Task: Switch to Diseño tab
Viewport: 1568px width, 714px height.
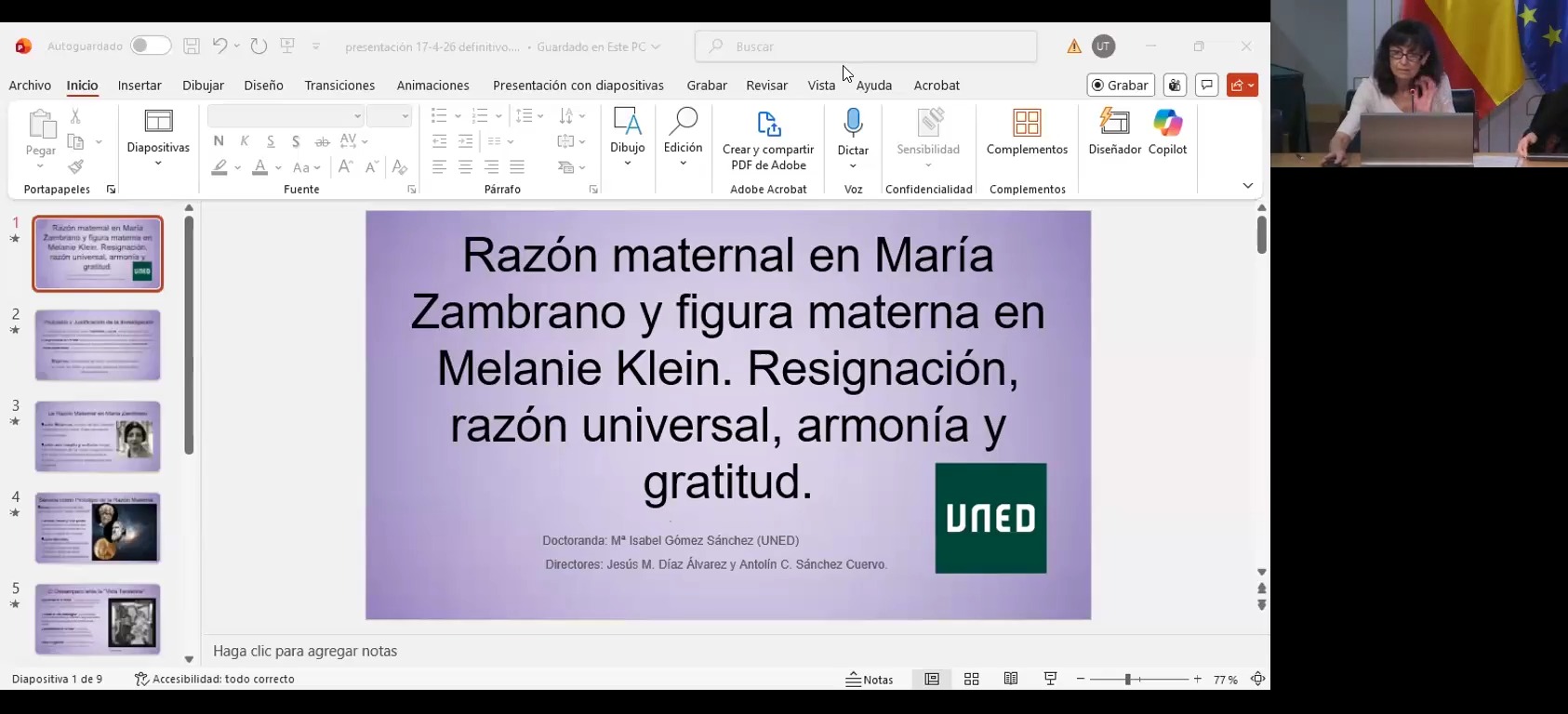Action: coord(263,85)
